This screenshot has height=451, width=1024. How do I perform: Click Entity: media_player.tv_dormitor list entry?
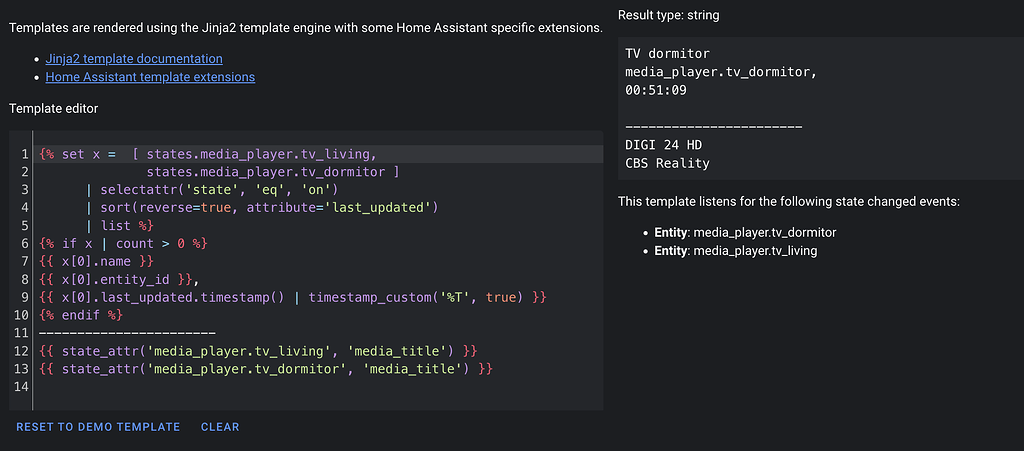click(746, 232)
